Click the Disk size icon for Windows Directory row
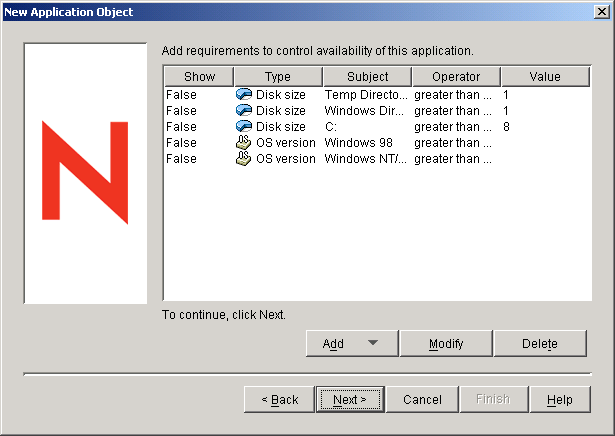 [x=244, y=111]
